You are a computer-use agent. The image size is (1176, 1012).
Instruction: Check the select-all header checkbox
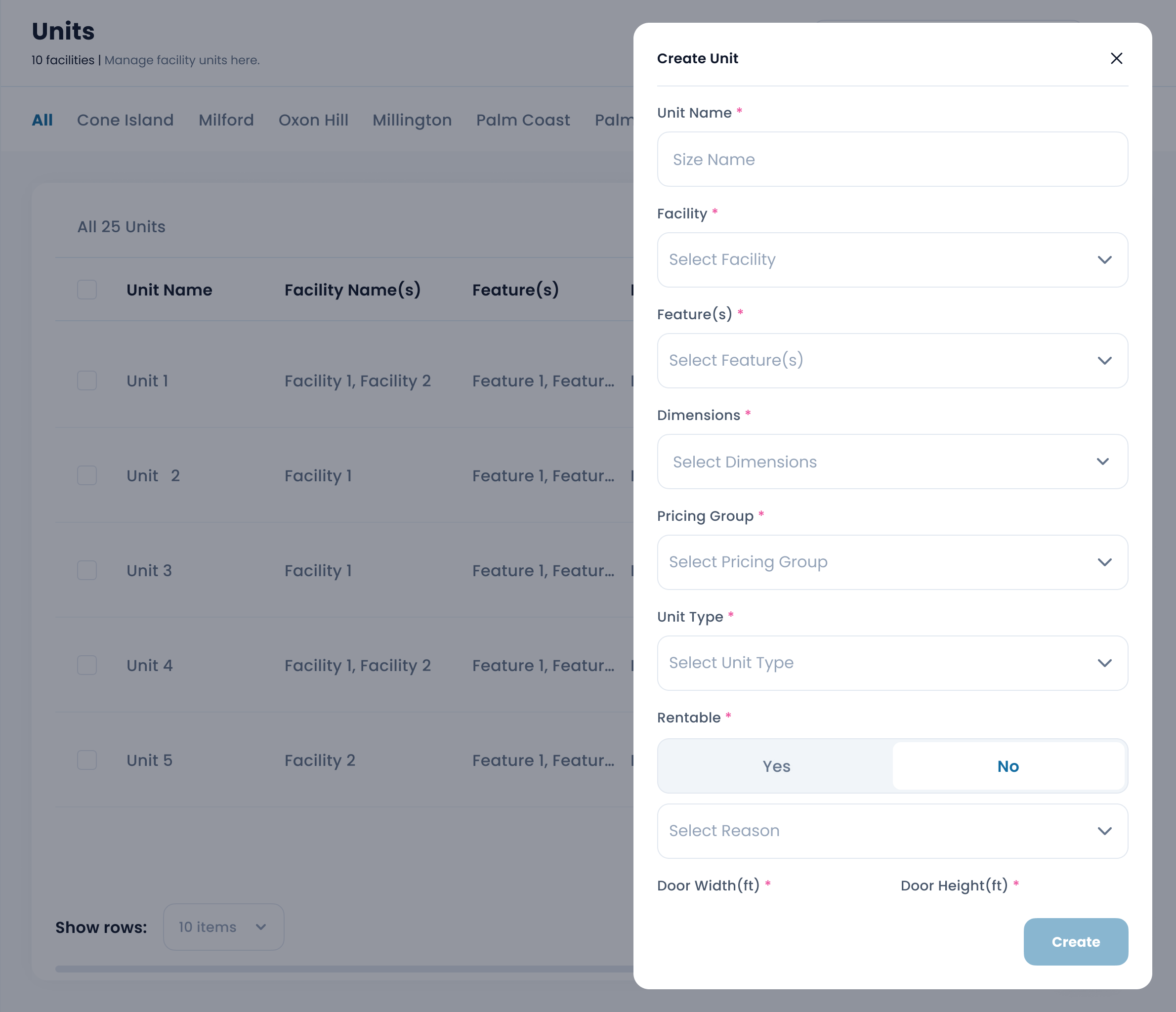(87, 290)
